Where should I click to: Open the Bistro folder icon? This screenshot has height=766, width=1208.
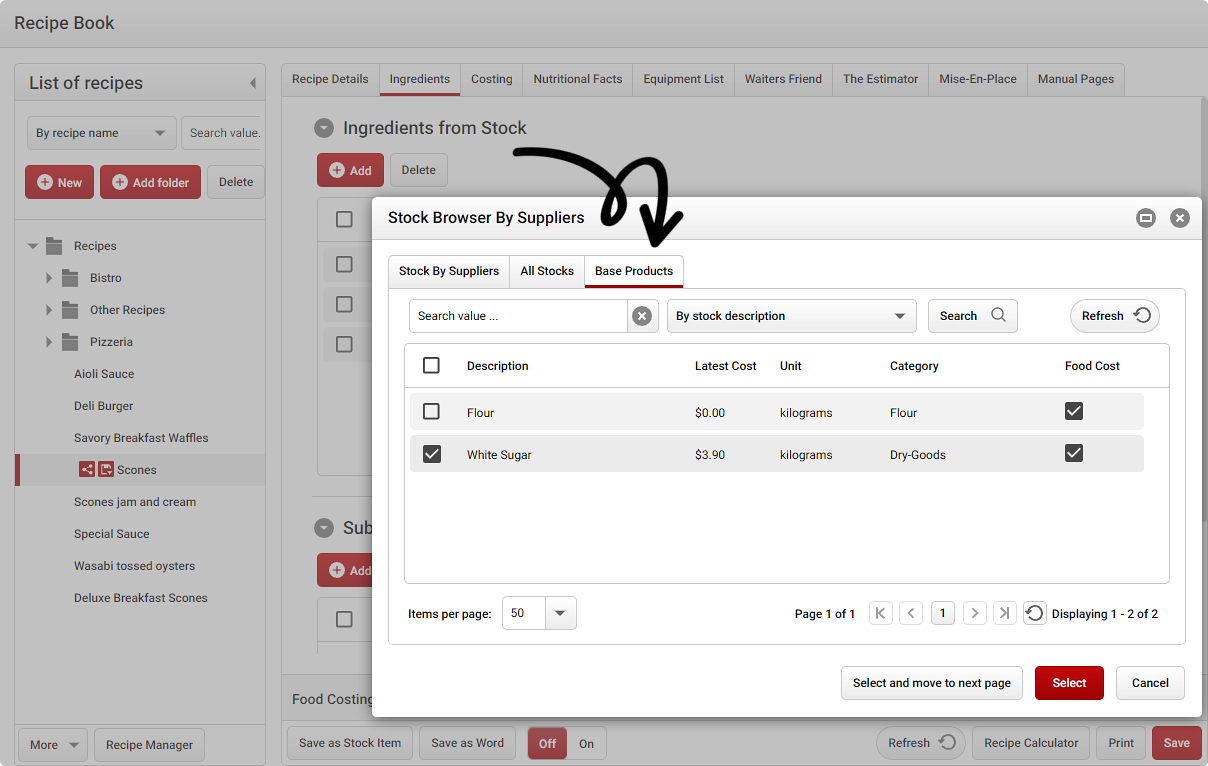click(70, 278)
